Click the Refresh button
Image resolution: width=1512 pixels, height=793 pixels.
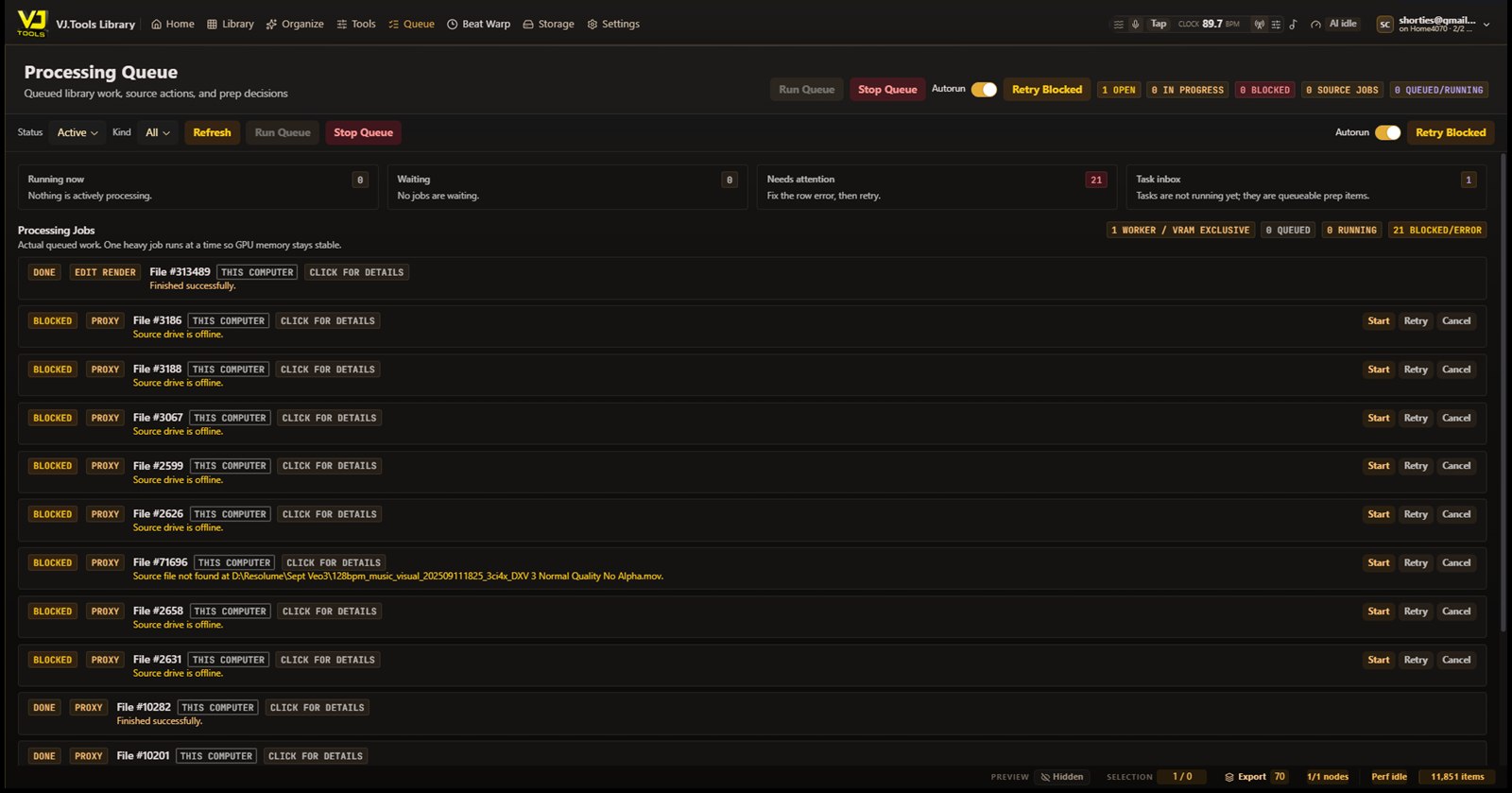(x=212, y=132)
